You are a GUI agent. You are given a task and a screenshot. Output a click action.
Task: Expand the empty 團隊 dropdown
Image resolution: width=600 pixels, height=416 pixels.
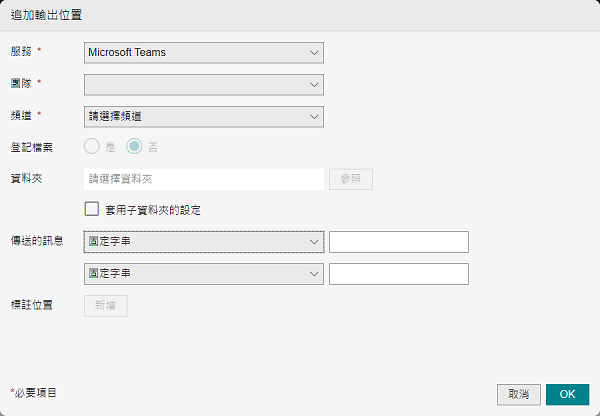click(x=204, y=84)
